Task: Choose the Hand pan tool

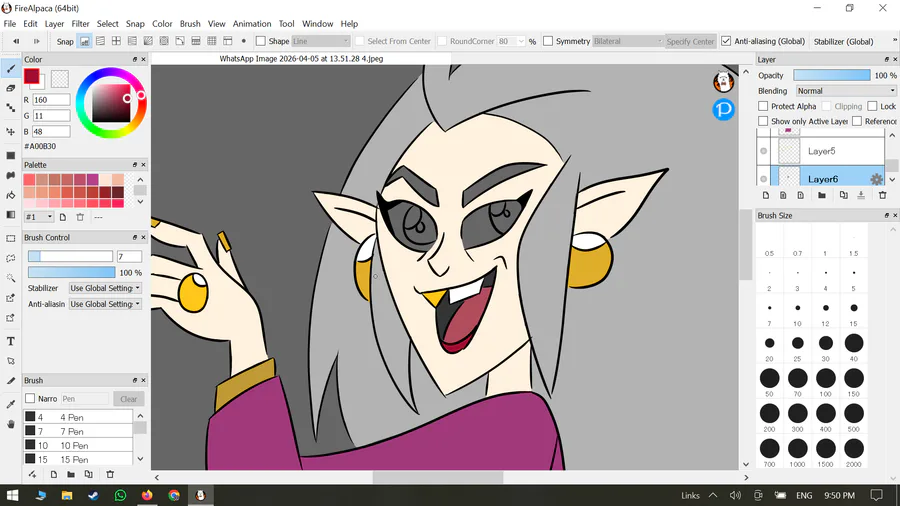Action: click(x=11, y=424)
